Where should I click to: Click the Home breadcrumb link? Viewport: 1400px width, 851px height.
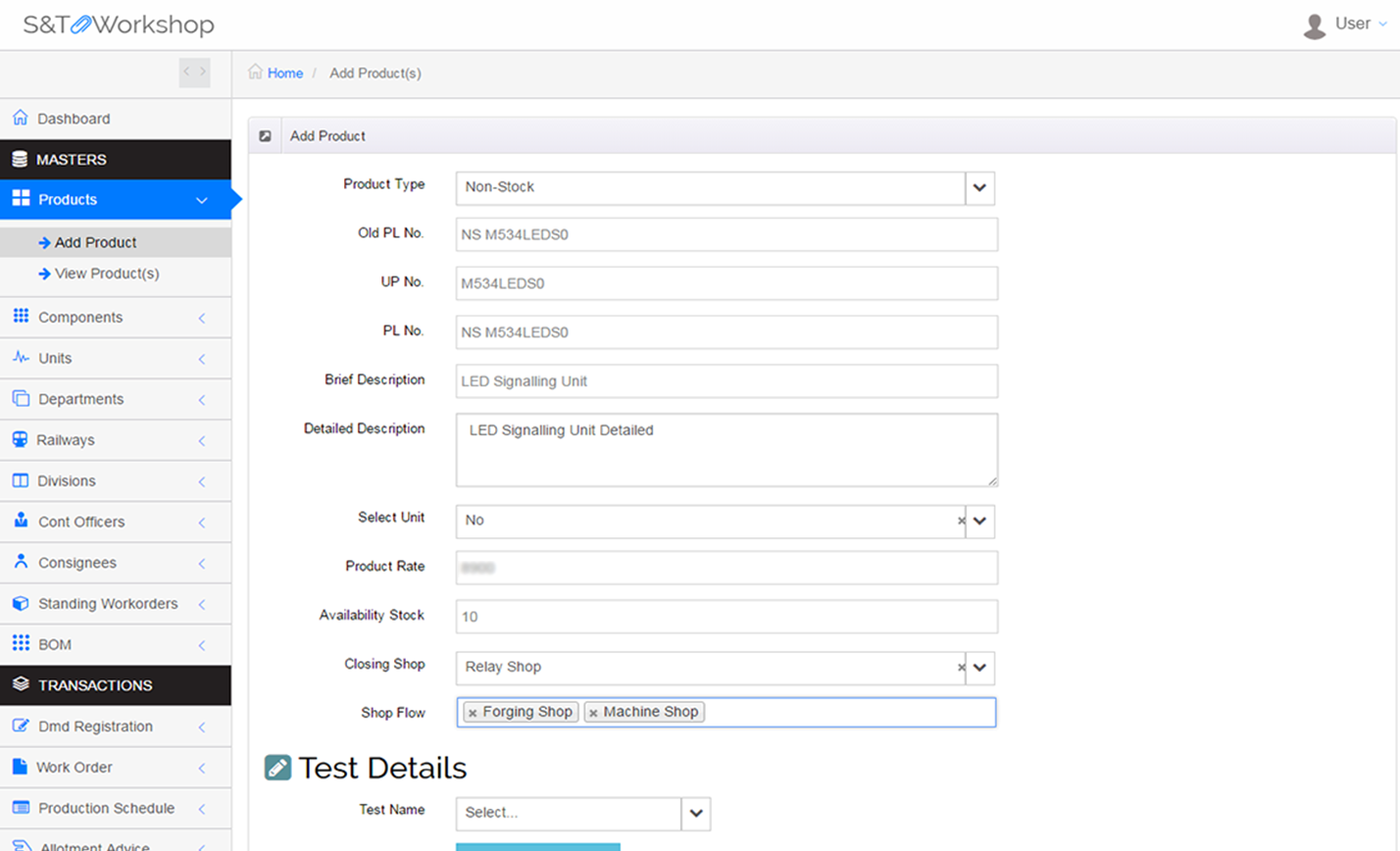pyautogui.click(x=285, y=73)
